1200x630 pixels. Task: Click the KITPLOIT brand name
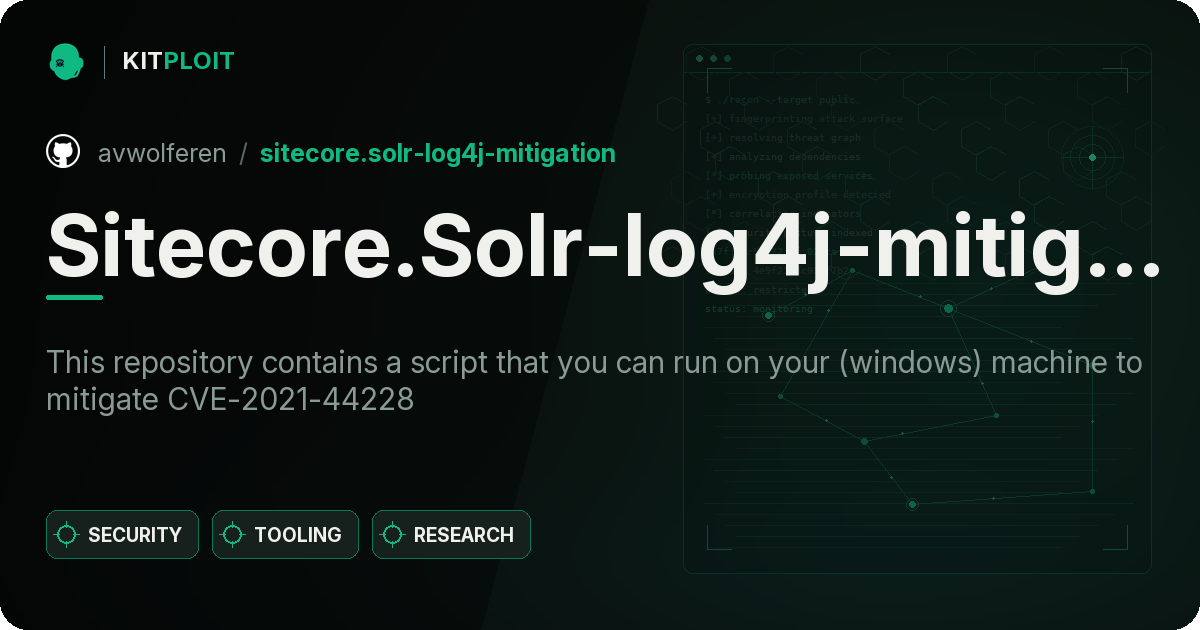pyautogui.click(x=178, y=61)
